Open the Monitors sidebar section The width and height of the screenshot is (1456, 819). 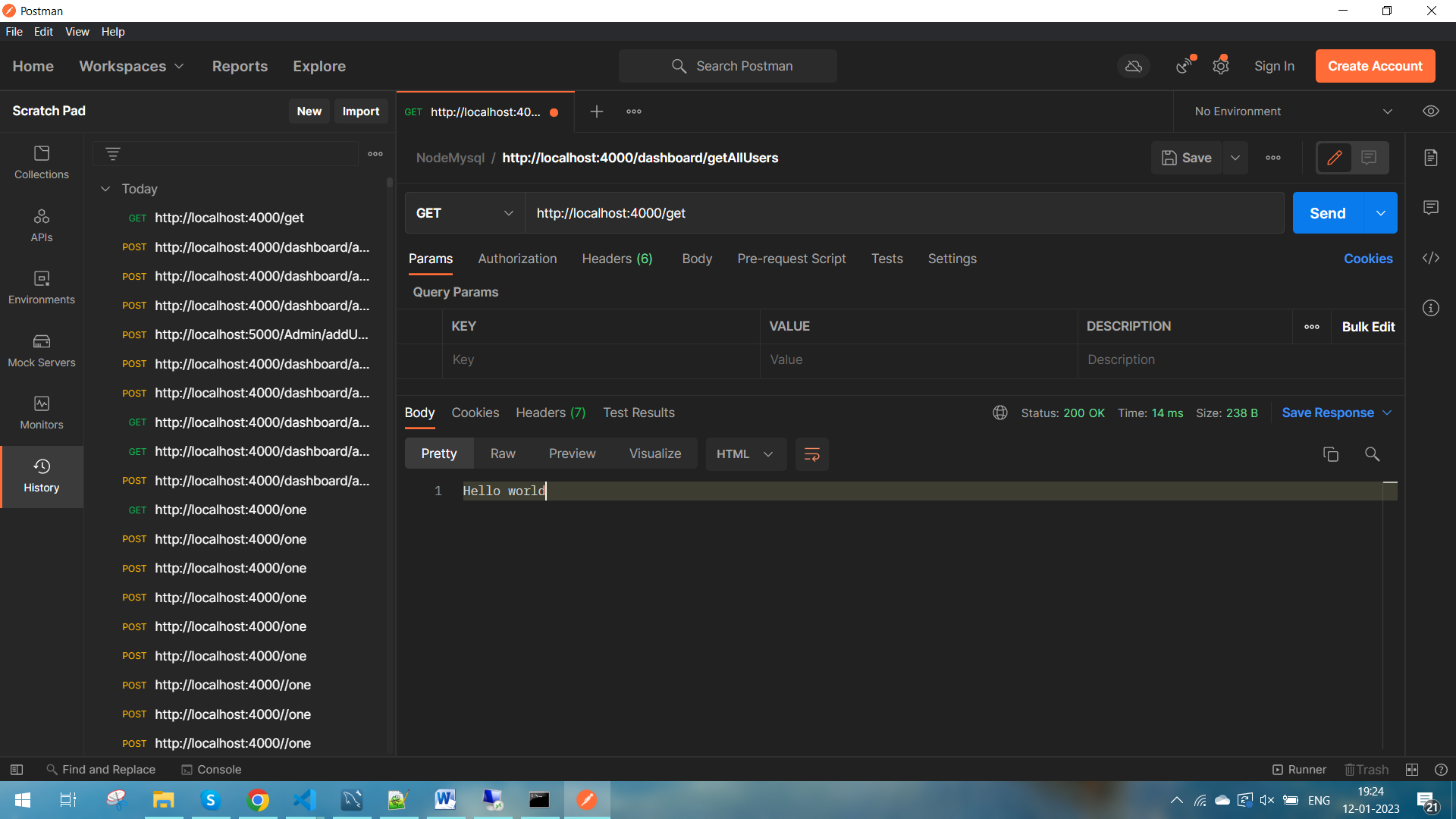(42, 413)
